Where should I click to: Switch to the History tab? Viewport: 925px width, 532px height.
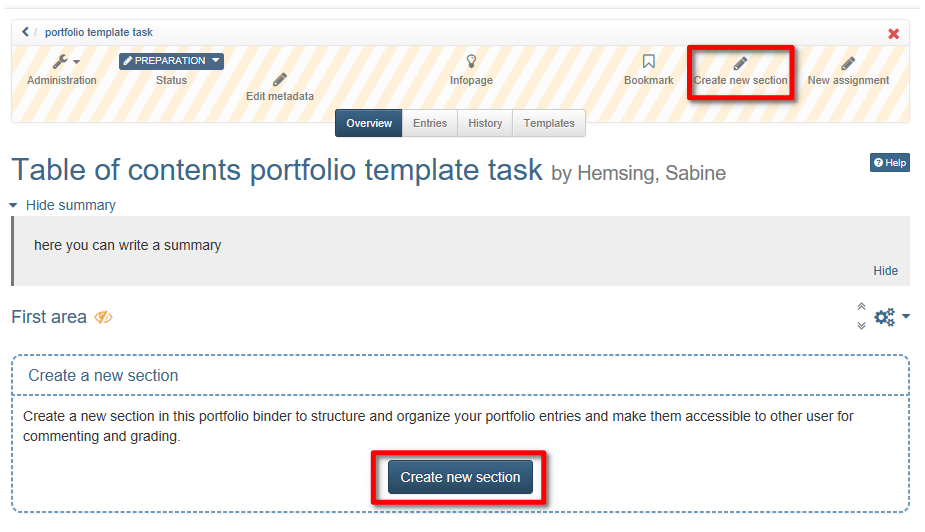click(x=485, y=123)
